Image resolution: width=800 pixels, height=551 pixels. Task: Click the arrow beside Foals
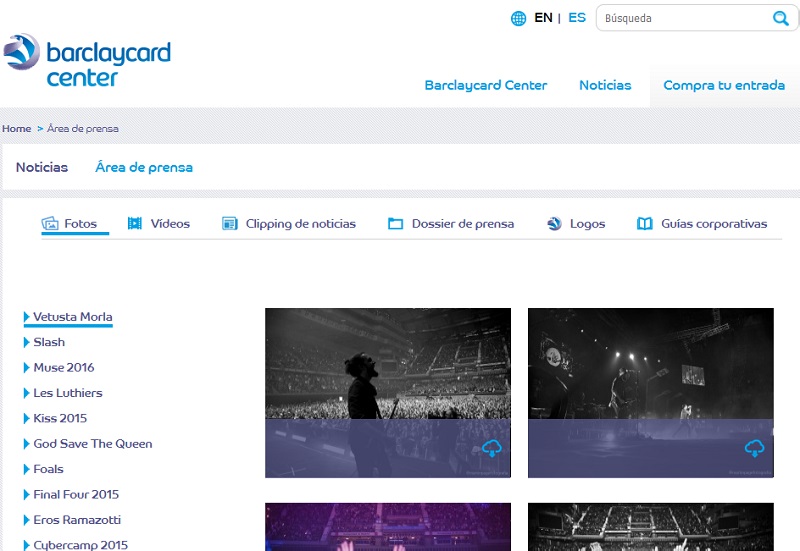[x=27, y=469]
